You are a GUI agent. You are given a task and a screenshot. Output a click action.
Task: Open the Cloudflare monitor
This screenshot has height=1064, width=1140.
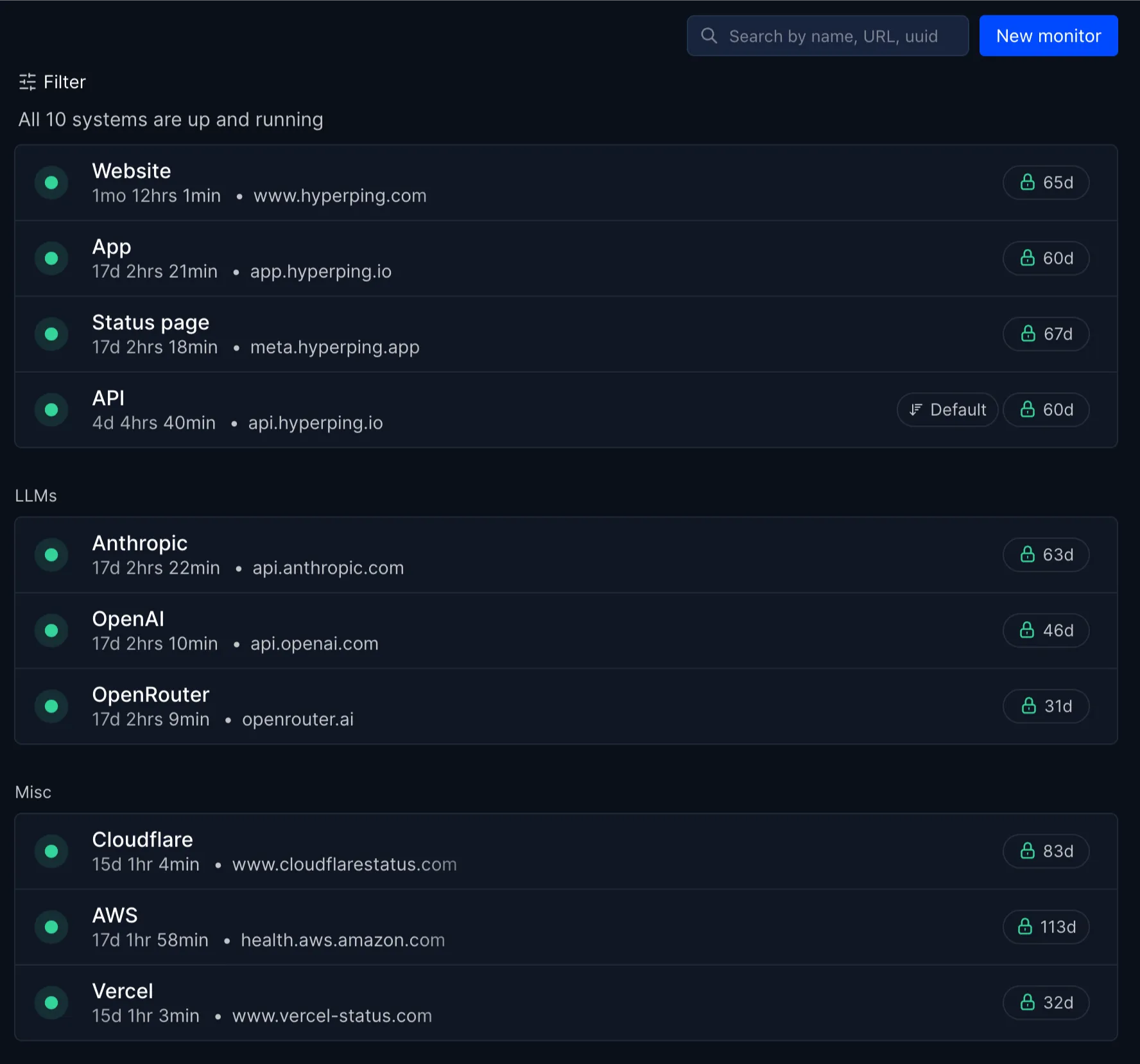pyautogui.click(x=566, y=852)
